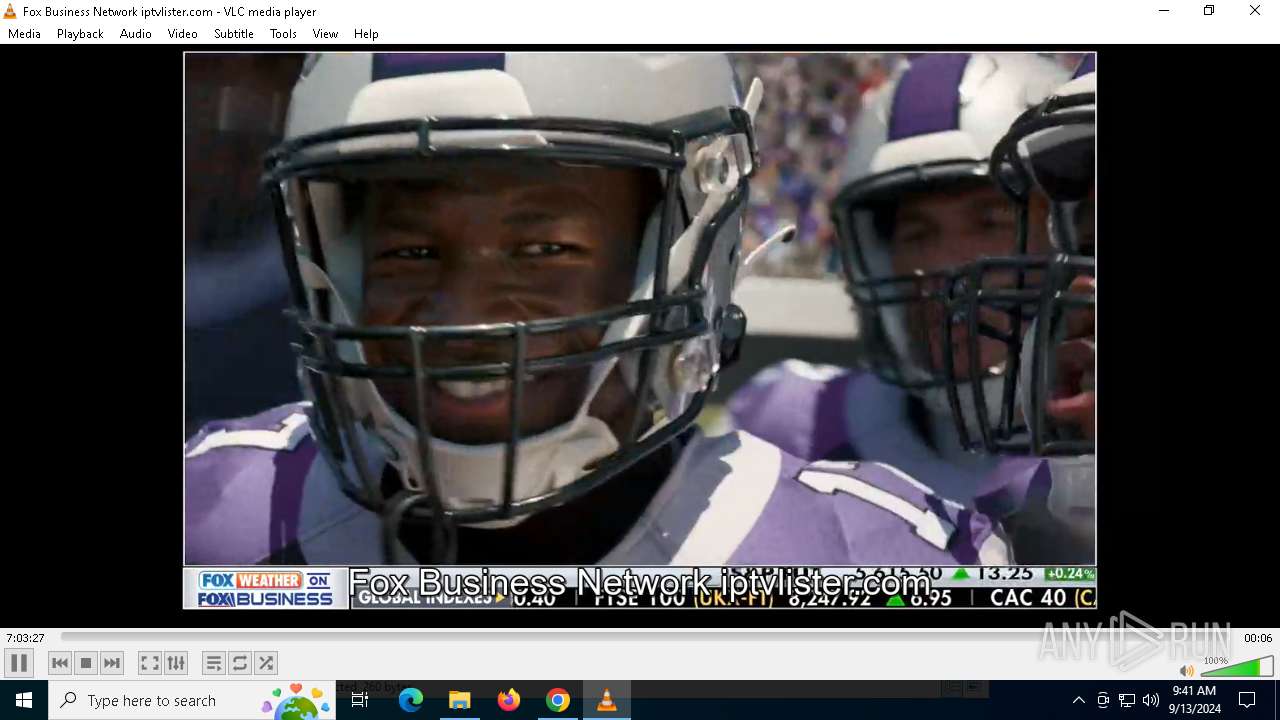1280x720 pixels.
Task: Launch Microsoft Edge from the taskbar
Action: pyautogui.click(x=411, y=700)
